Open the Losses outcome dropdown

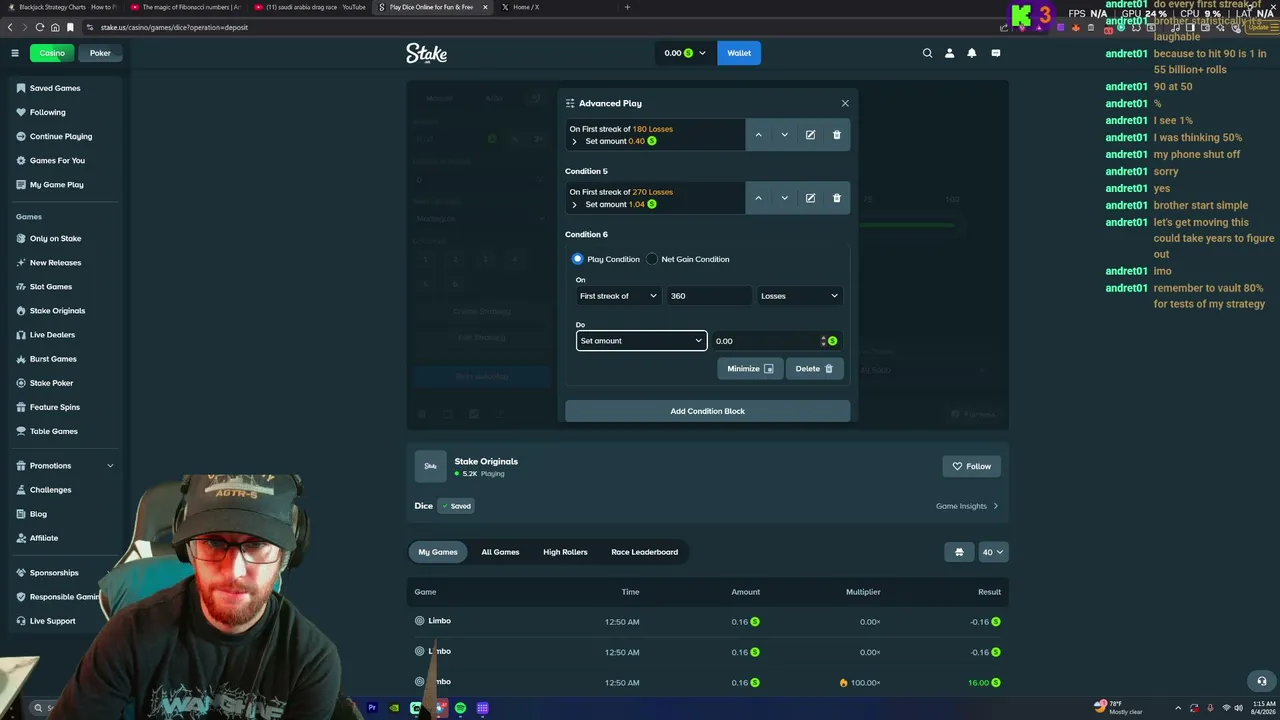(799, 296)
